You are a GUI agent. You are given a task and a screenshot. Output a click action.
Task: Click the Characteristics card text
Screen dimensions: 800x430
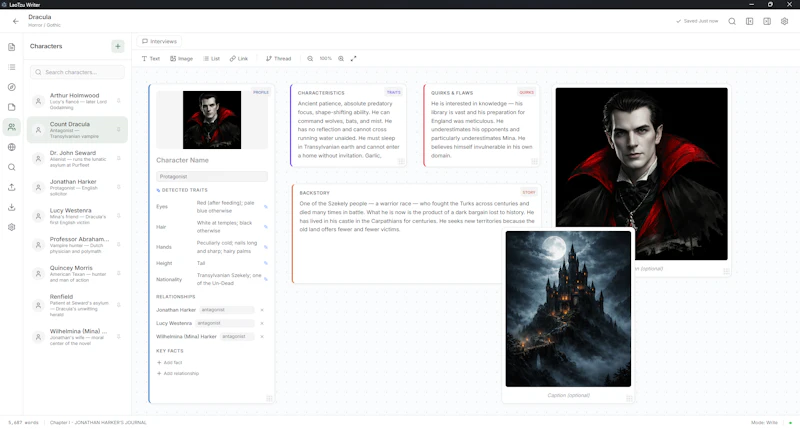click(x=348, y=130)
